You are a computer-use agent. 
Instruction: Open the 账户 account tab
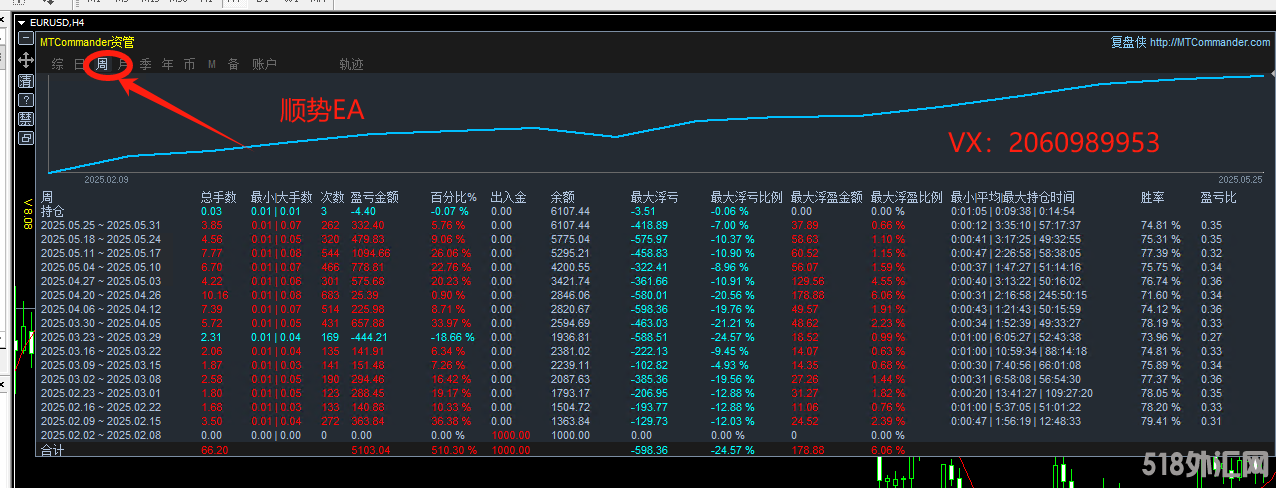point(264,65)
